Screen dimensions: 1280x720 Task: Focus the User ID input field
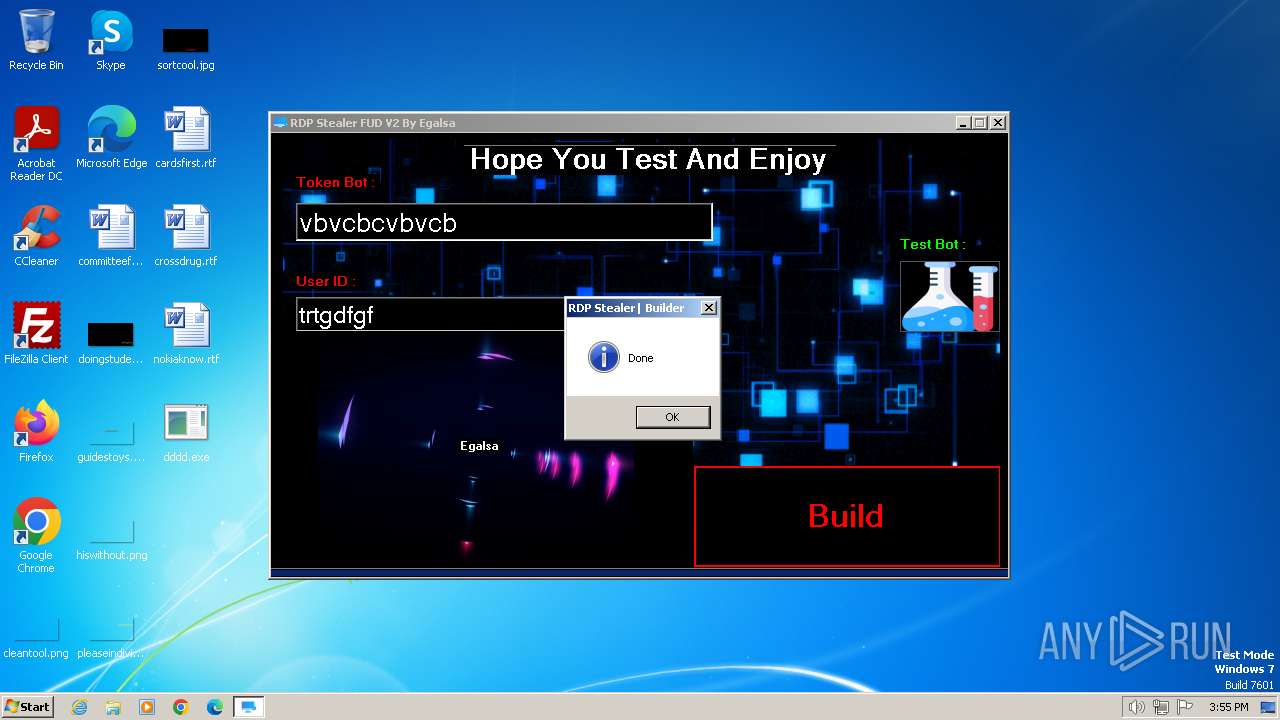pos(431,315)
